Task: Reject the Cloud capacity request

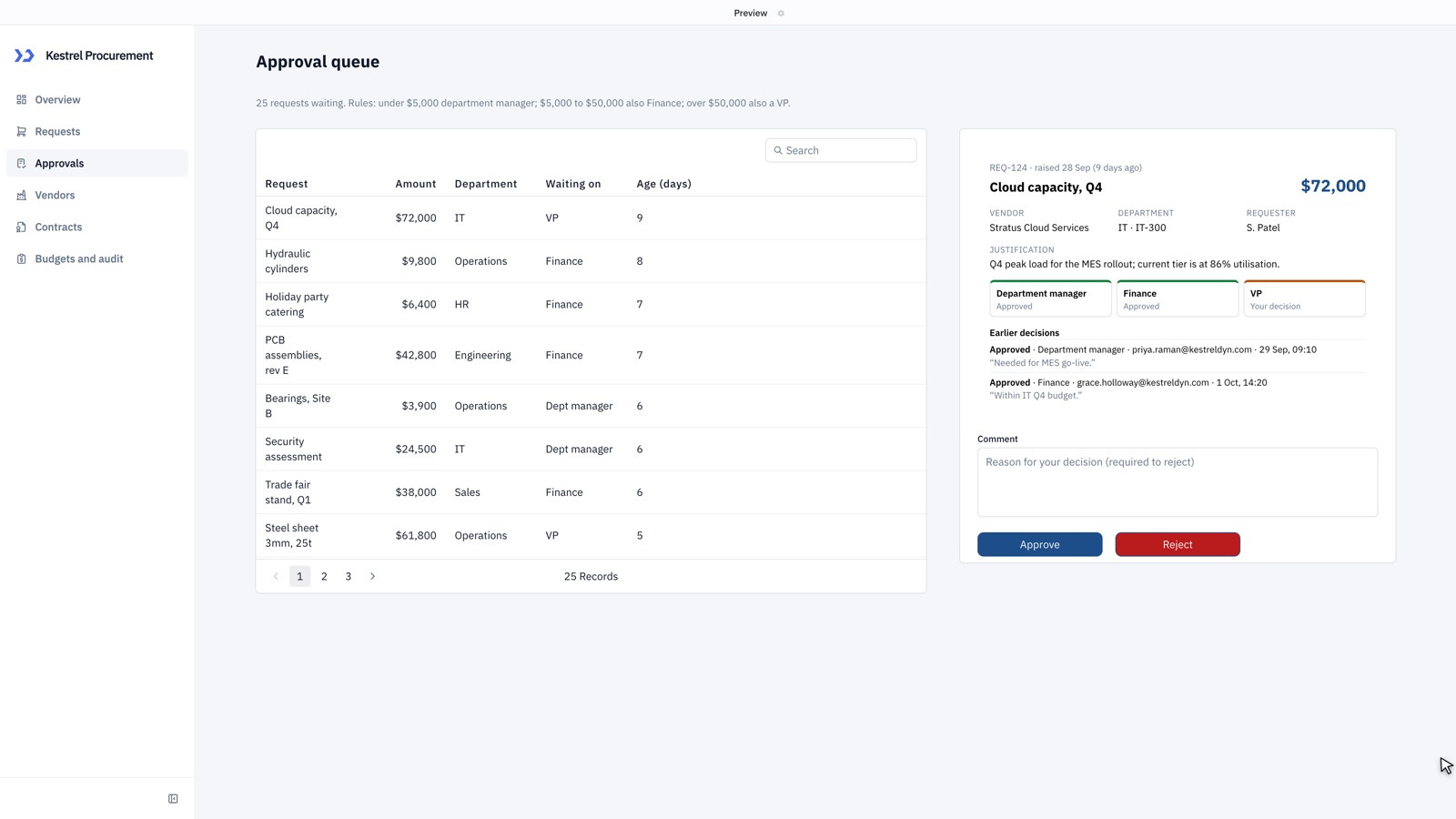Action: pyautogui.click(x=1178, y=544)
